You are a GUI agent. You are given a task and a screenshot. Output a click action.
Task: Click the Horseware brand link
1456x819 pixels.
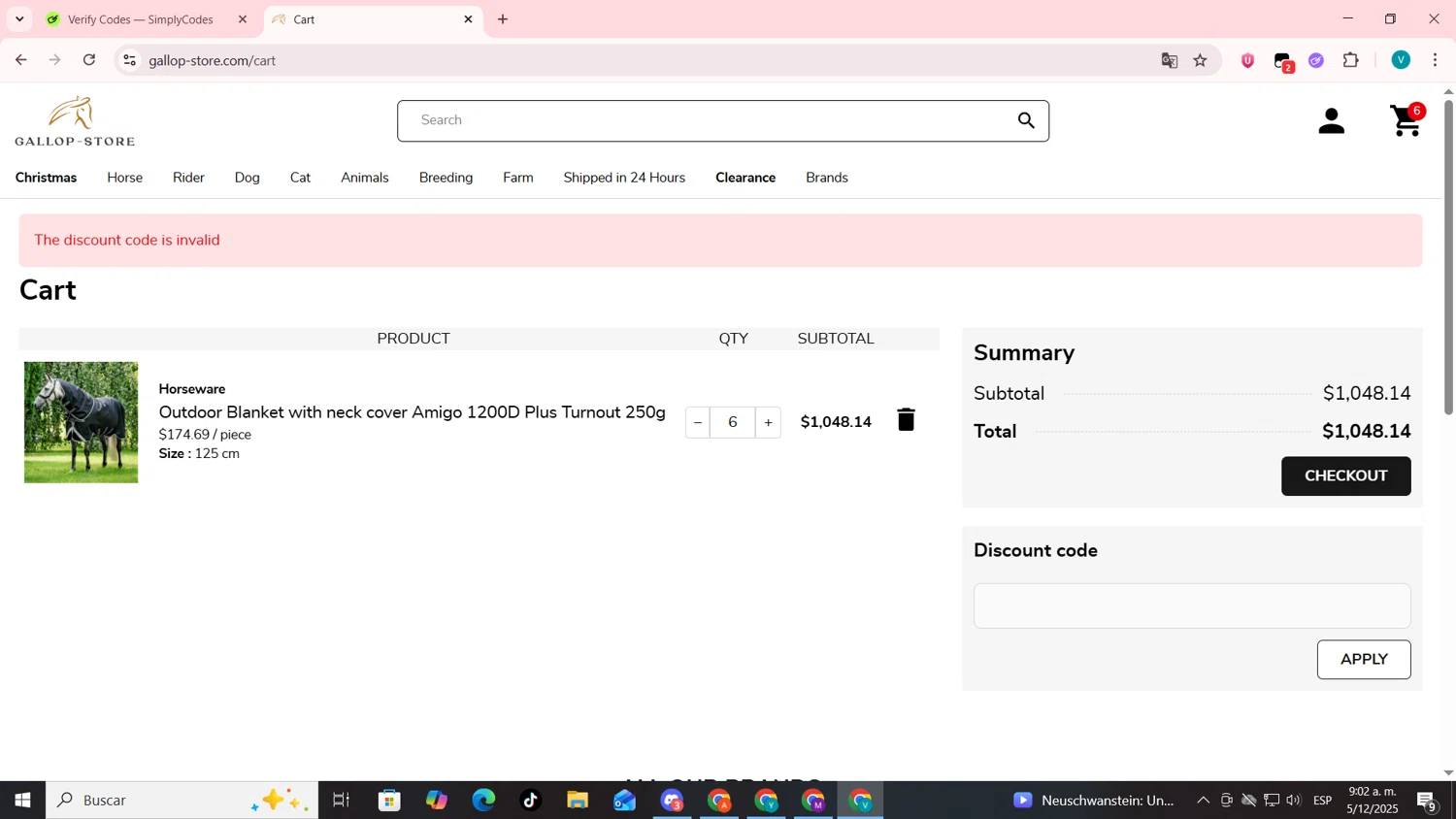click(x=192, y=389)
